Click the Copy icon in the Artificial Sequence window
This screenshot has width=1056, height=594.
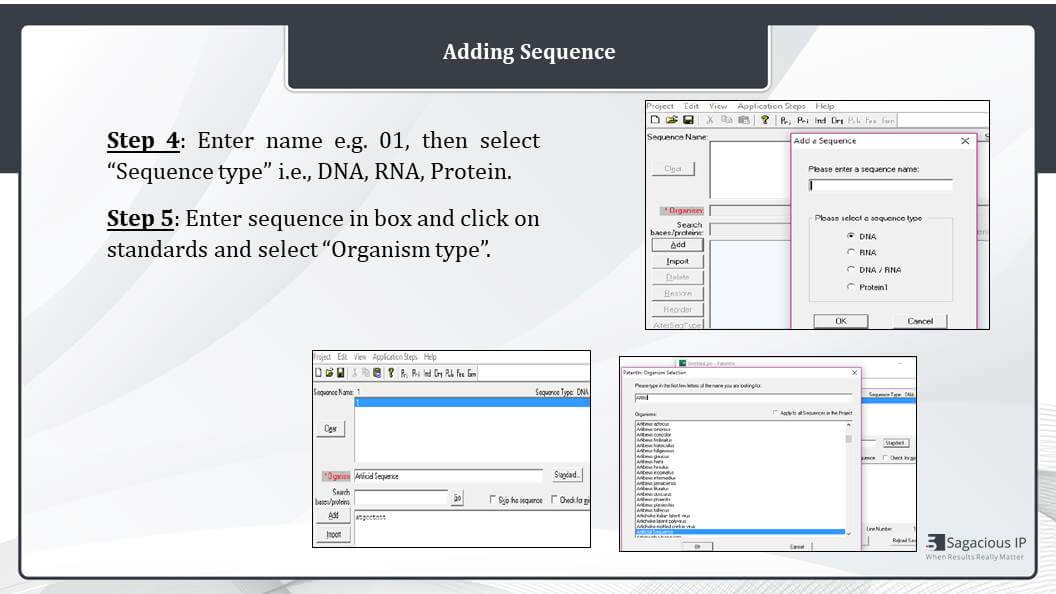click(x=366, y=372)
